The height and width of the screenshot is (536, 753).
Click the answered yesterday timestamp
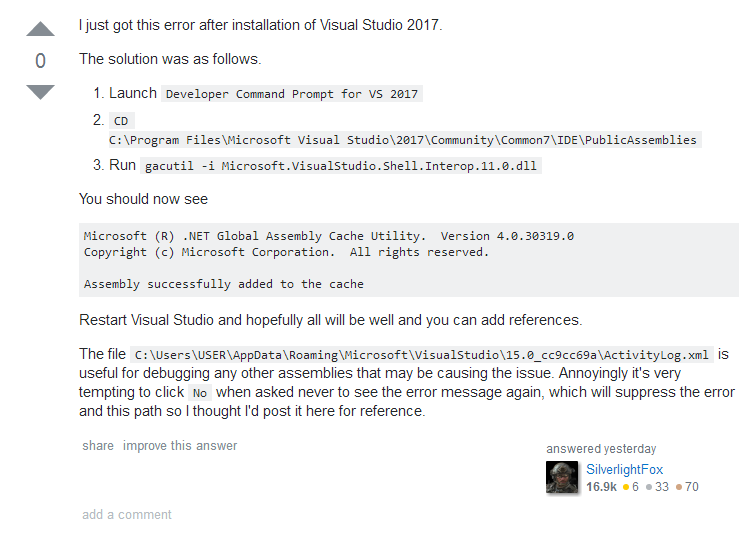[x=601, y=449]
